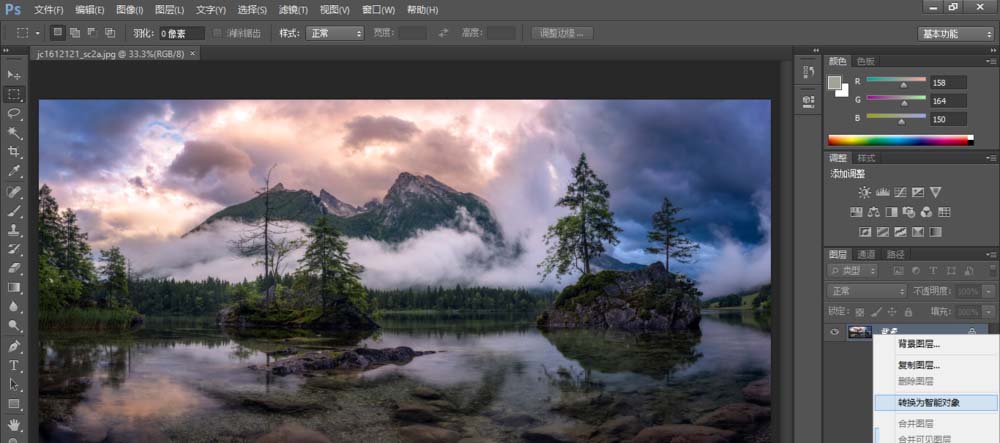
Task: Select the Horizontal Type tool
Action: tap(14, 365)
